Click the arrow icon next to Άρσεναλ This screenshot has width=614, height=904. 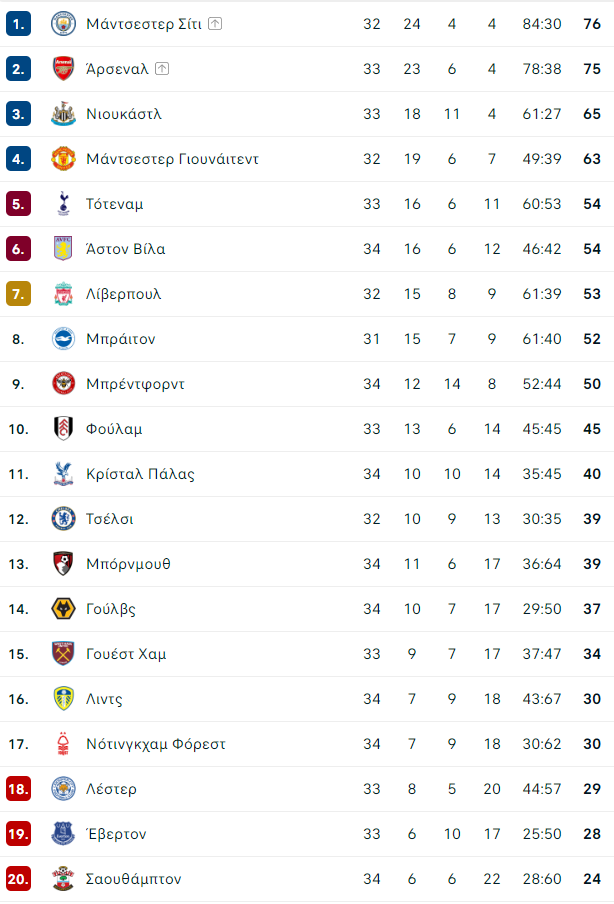[x=162, y=69]
